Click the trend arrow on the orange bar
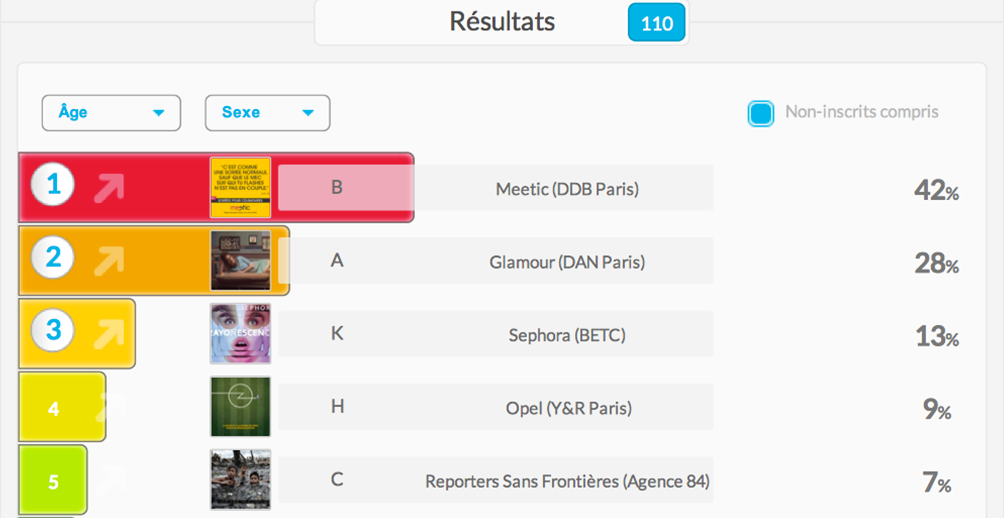This screenshot has height=518, width=1004. (x=109, y=261)
